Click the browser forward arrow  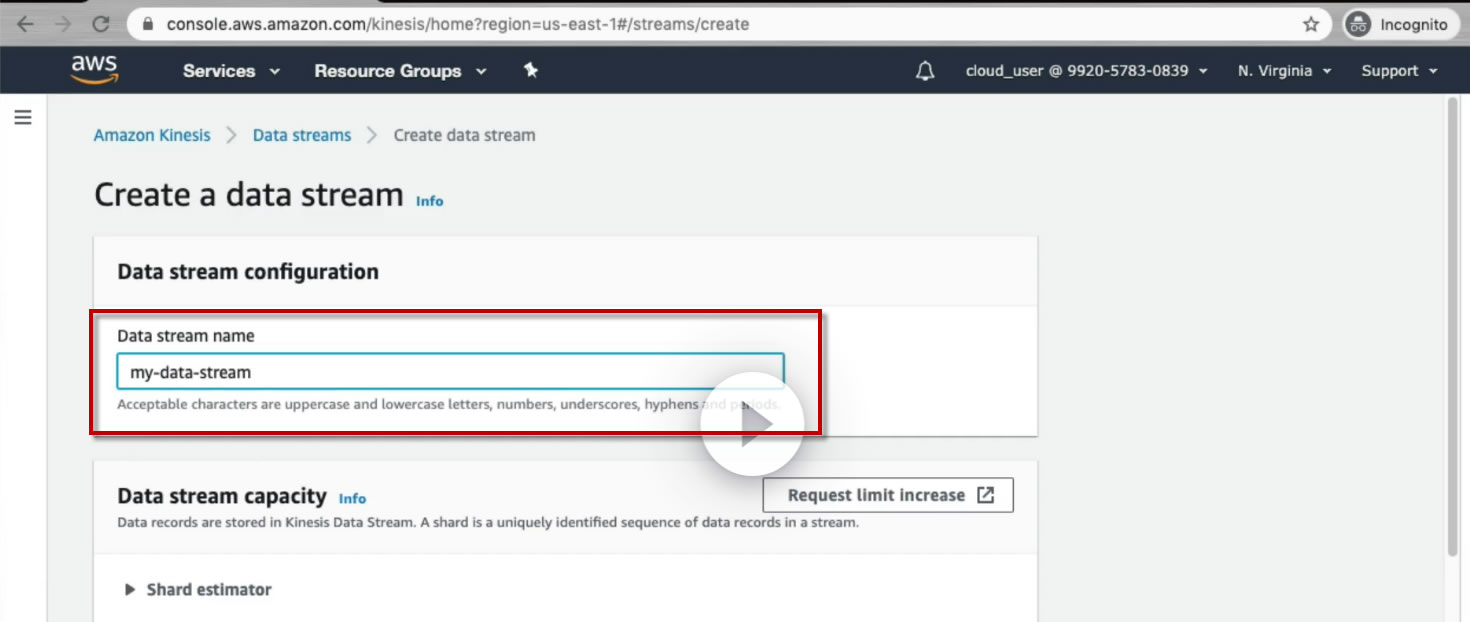point(63,24)
